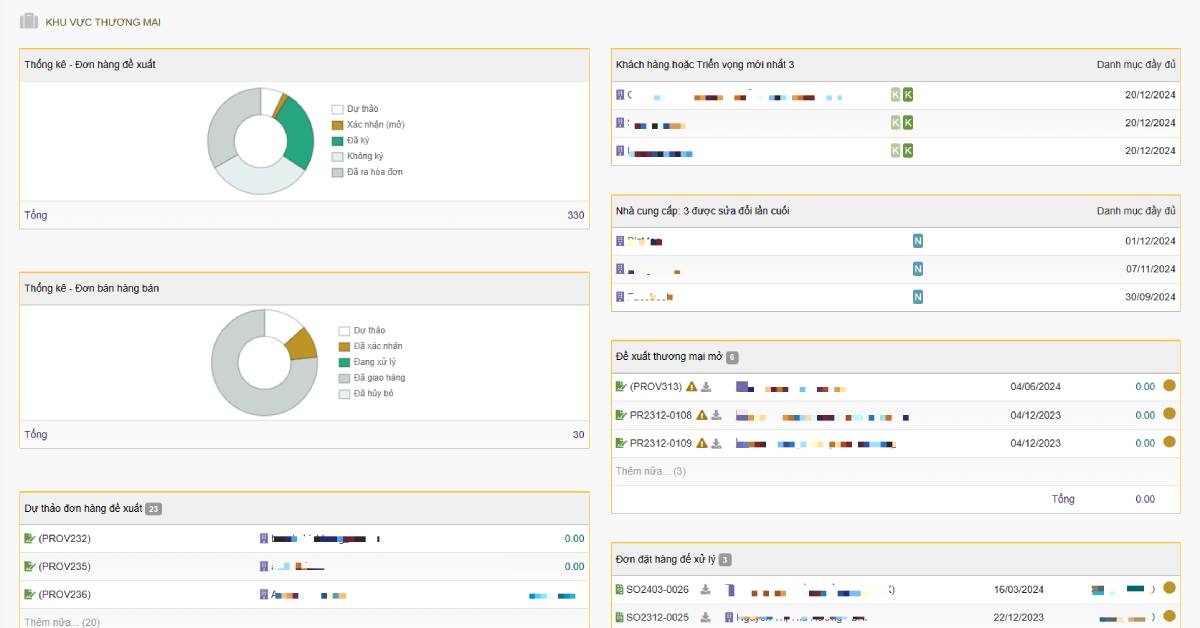Download the document for PR2312-0109
This screenshot has width=1200, height=628.
pos(716,443)
